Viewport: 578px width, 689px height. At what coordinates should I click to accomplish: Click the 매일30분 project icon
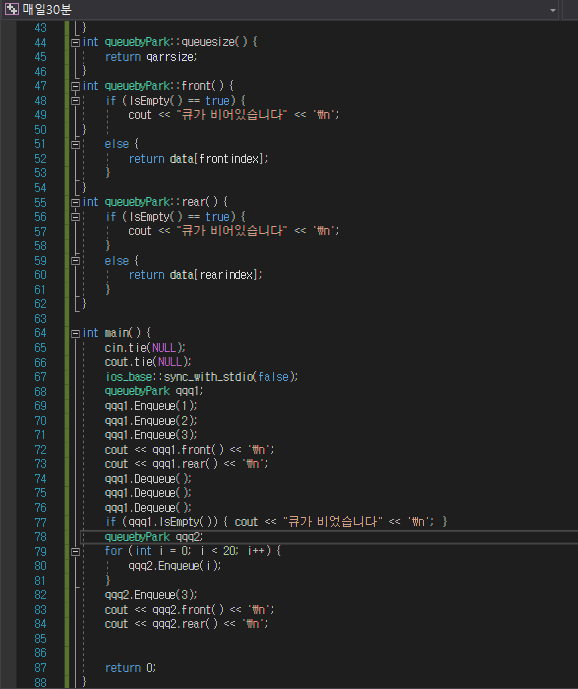11,9
